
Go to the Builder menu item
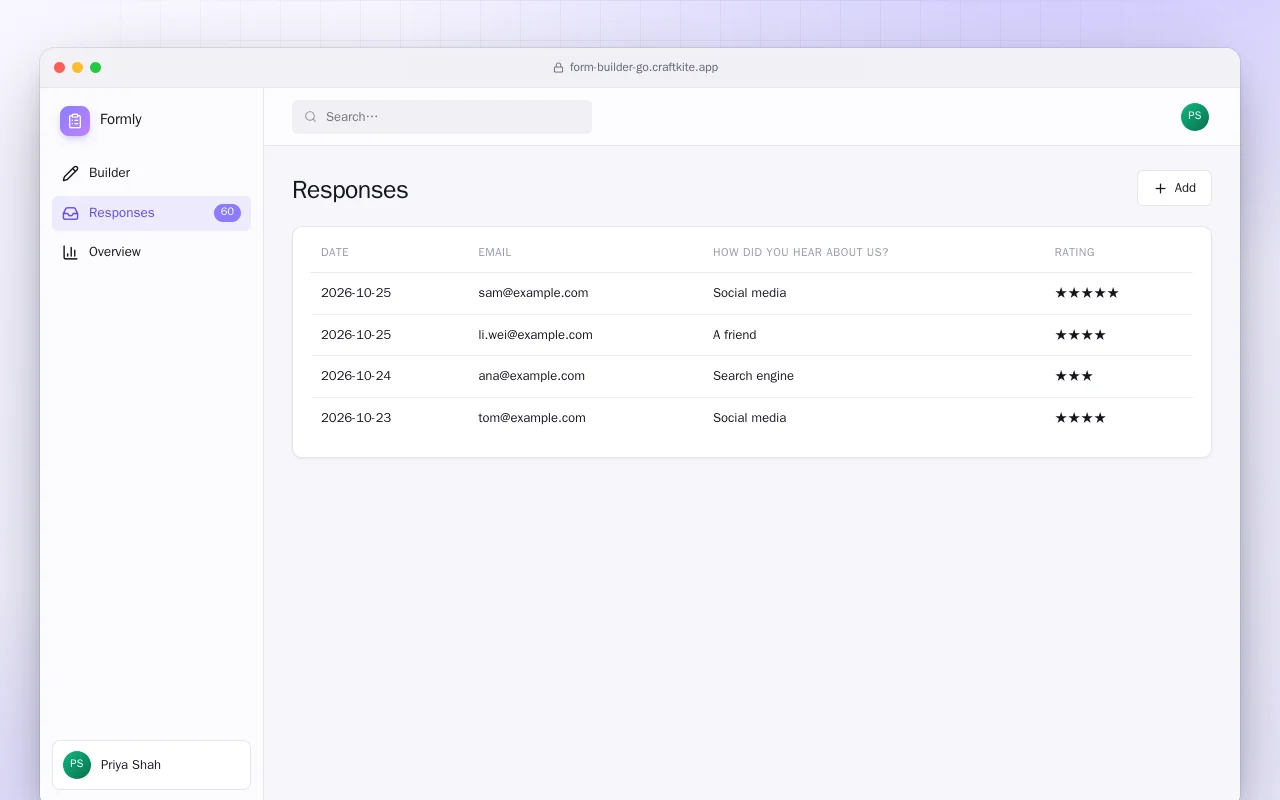click(x=151, y=173)
